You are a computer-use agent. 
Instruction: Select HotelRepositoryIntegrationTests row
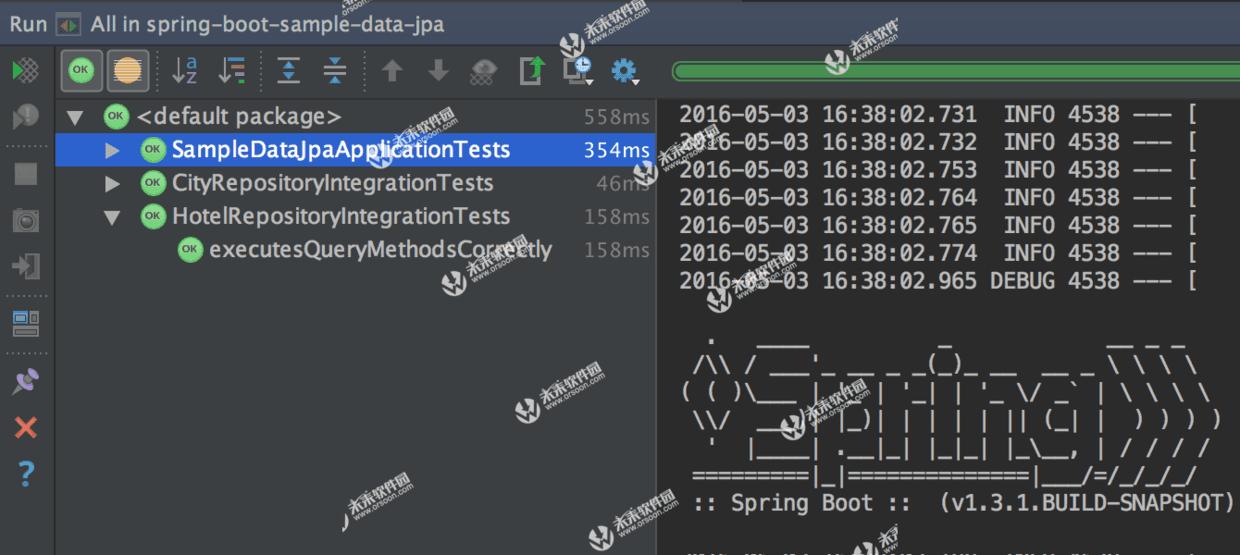pyautogui.click(x=356, y=217)
